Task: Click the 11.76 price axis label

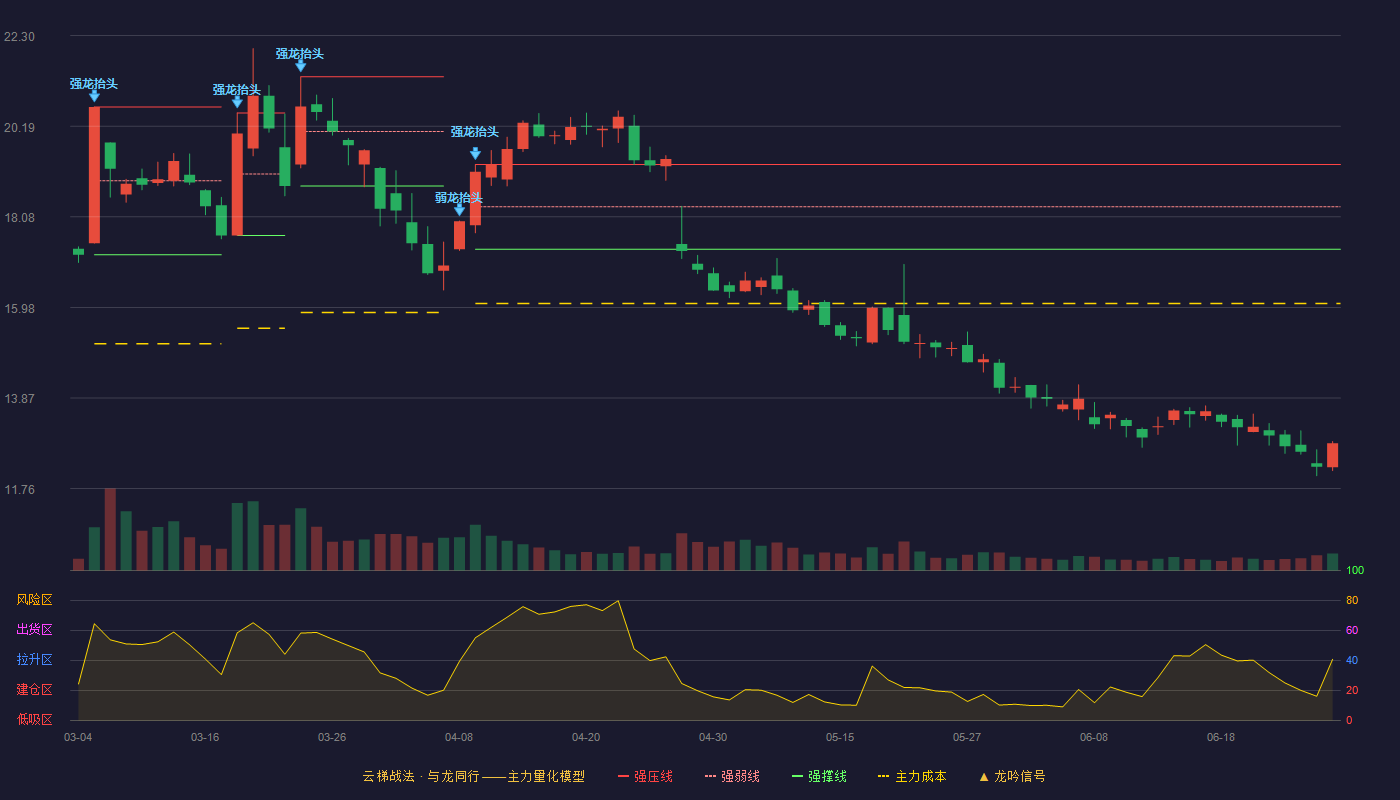Action: click(x=19, y=490)
